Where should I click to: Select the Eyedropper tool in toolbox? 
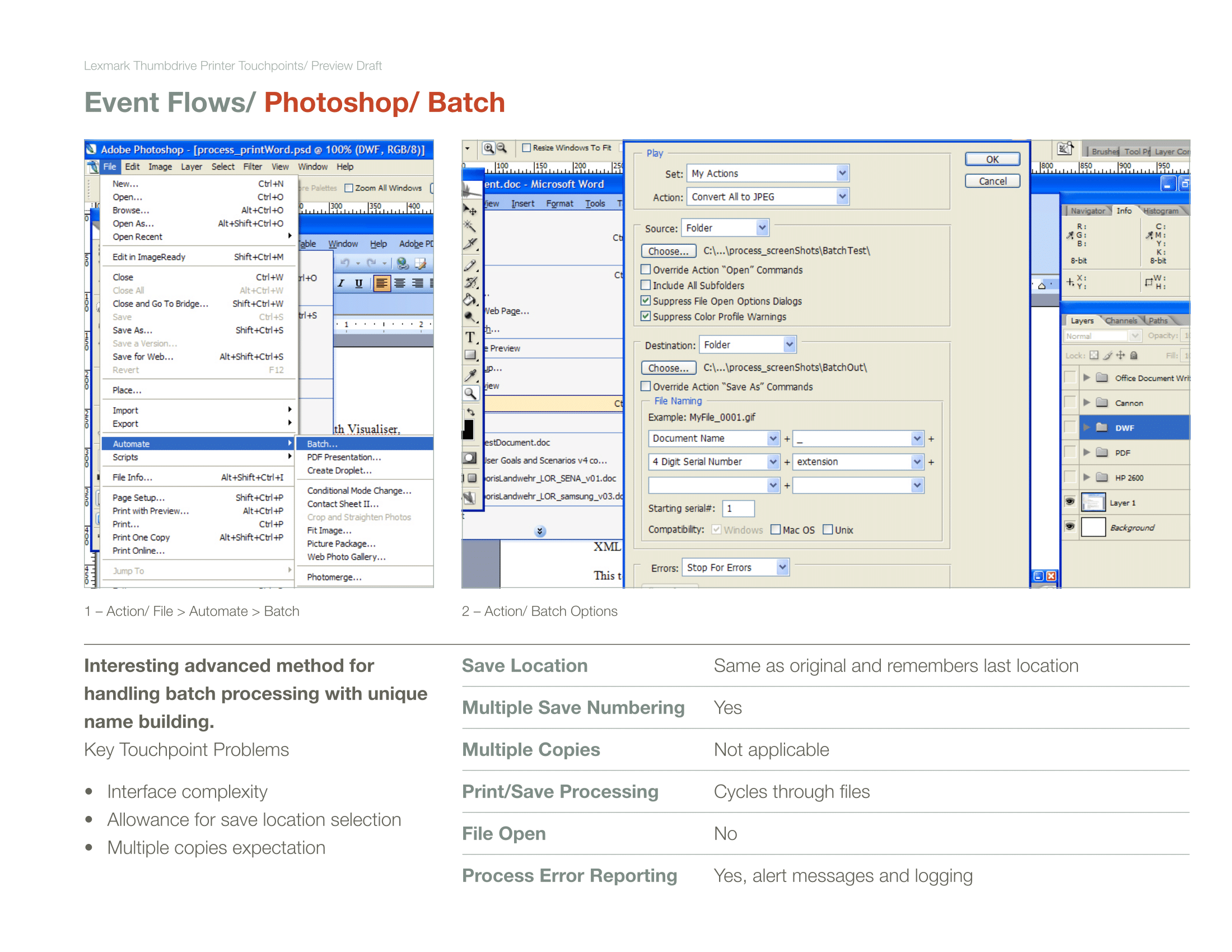tap(470, 375)
